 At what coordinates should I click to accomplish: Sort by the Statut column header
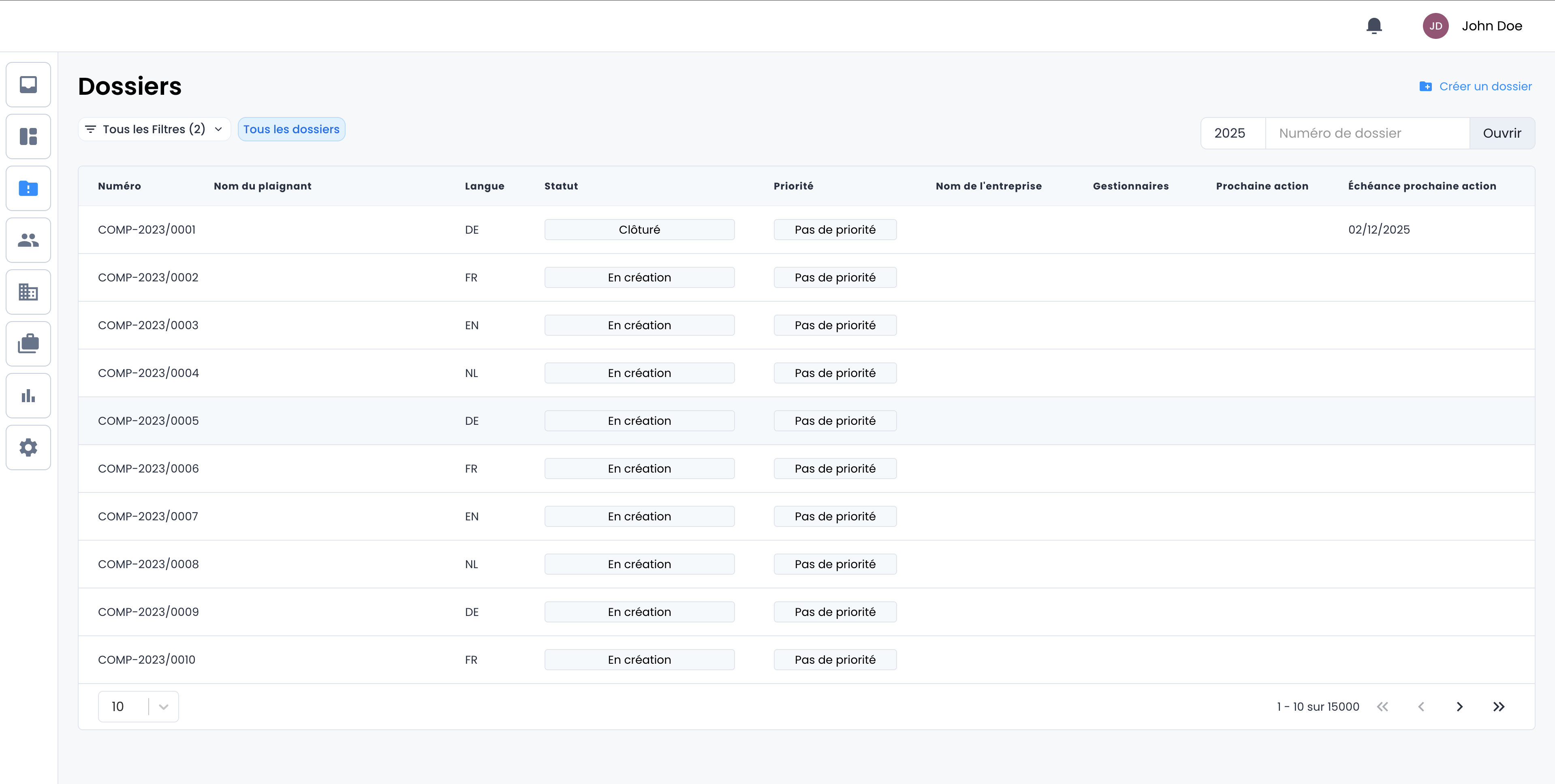561,186
